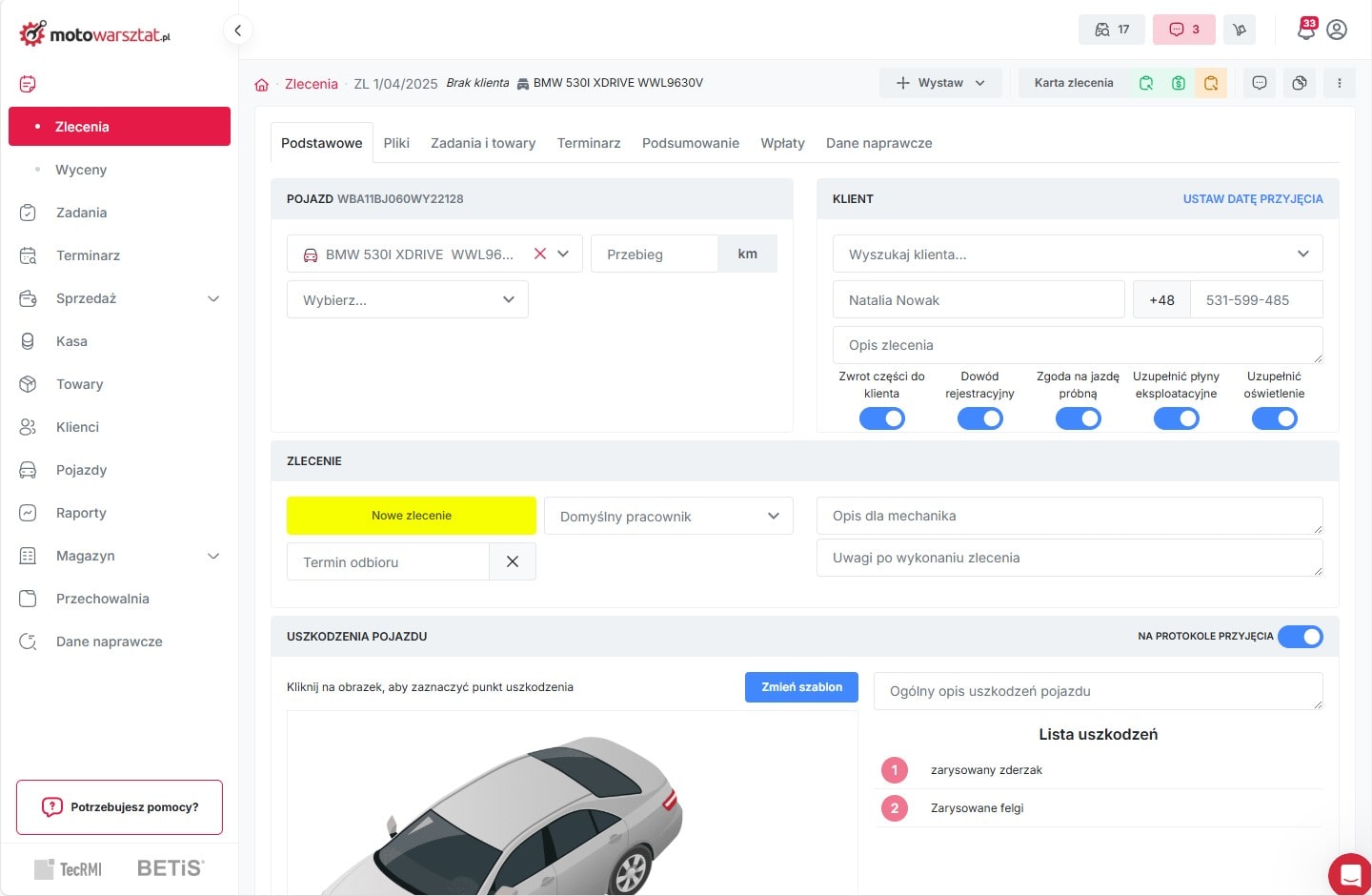Disable the Dowód rejestracyjny switch
The height and width of the screenshot is (896, 1372).
[x=979, y=418]
